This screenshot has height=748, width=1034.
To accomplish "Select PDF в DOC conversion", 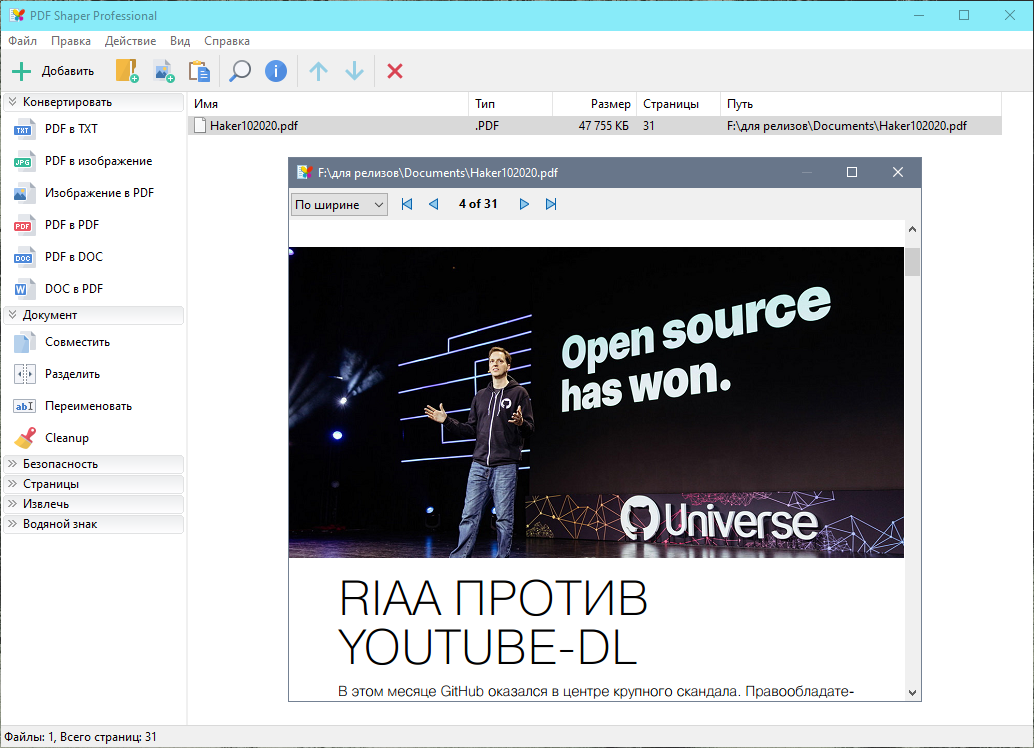I will click(x=73, y=257).
